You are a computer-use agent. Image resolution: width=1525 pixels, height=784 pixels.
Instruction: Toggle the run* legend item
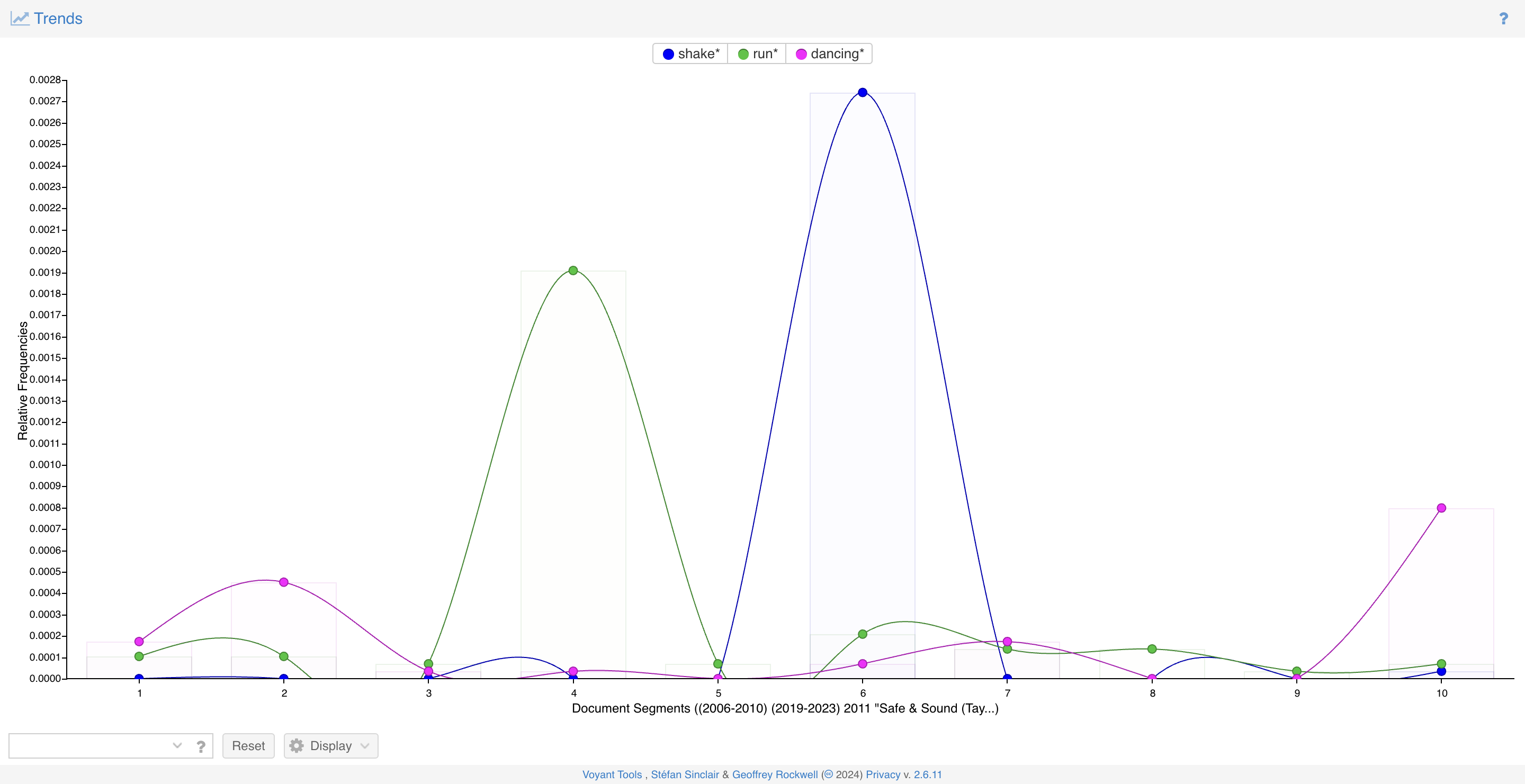tap(757, 54)
